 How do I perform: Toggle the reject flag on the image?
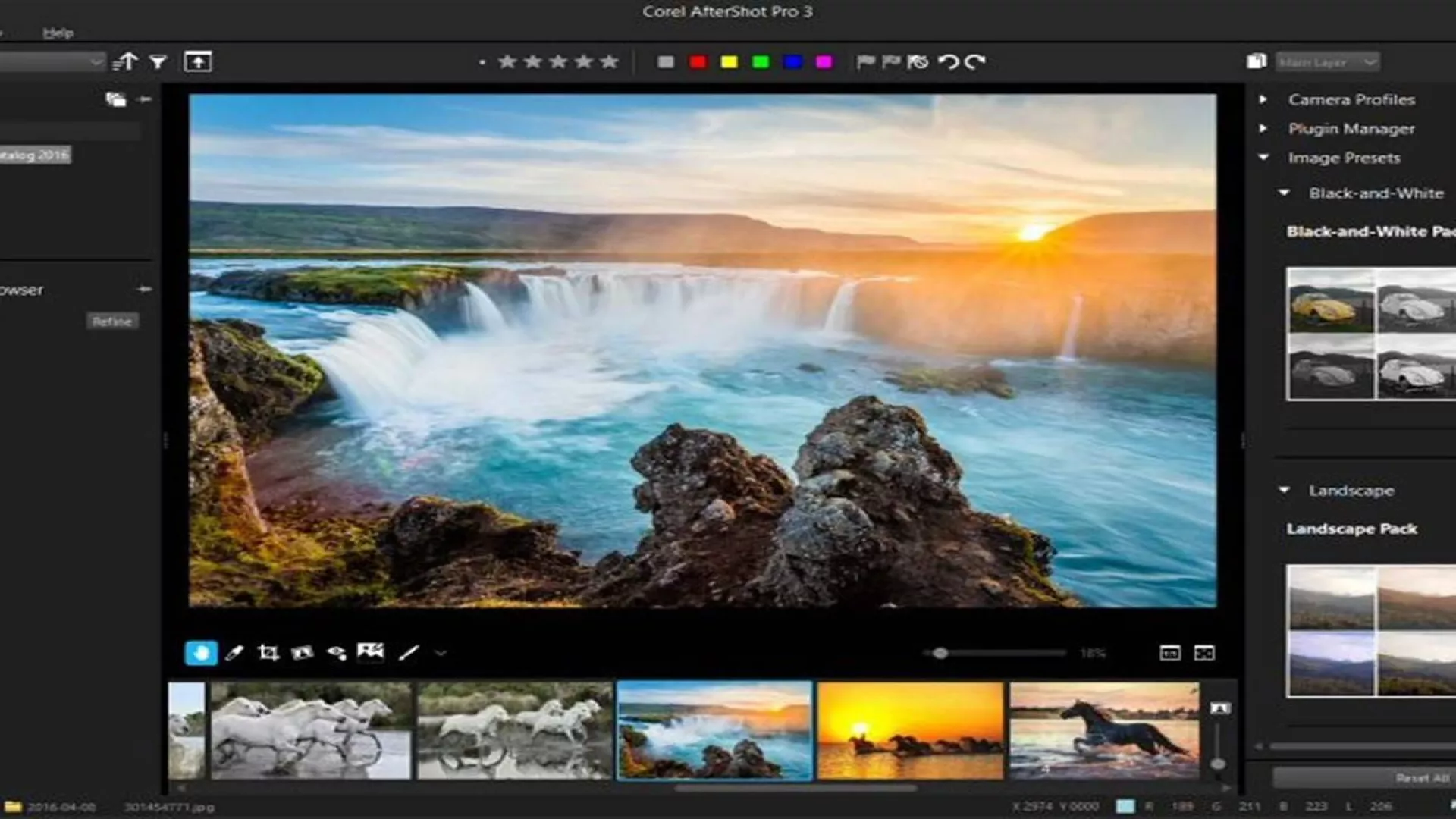[891, 61]
